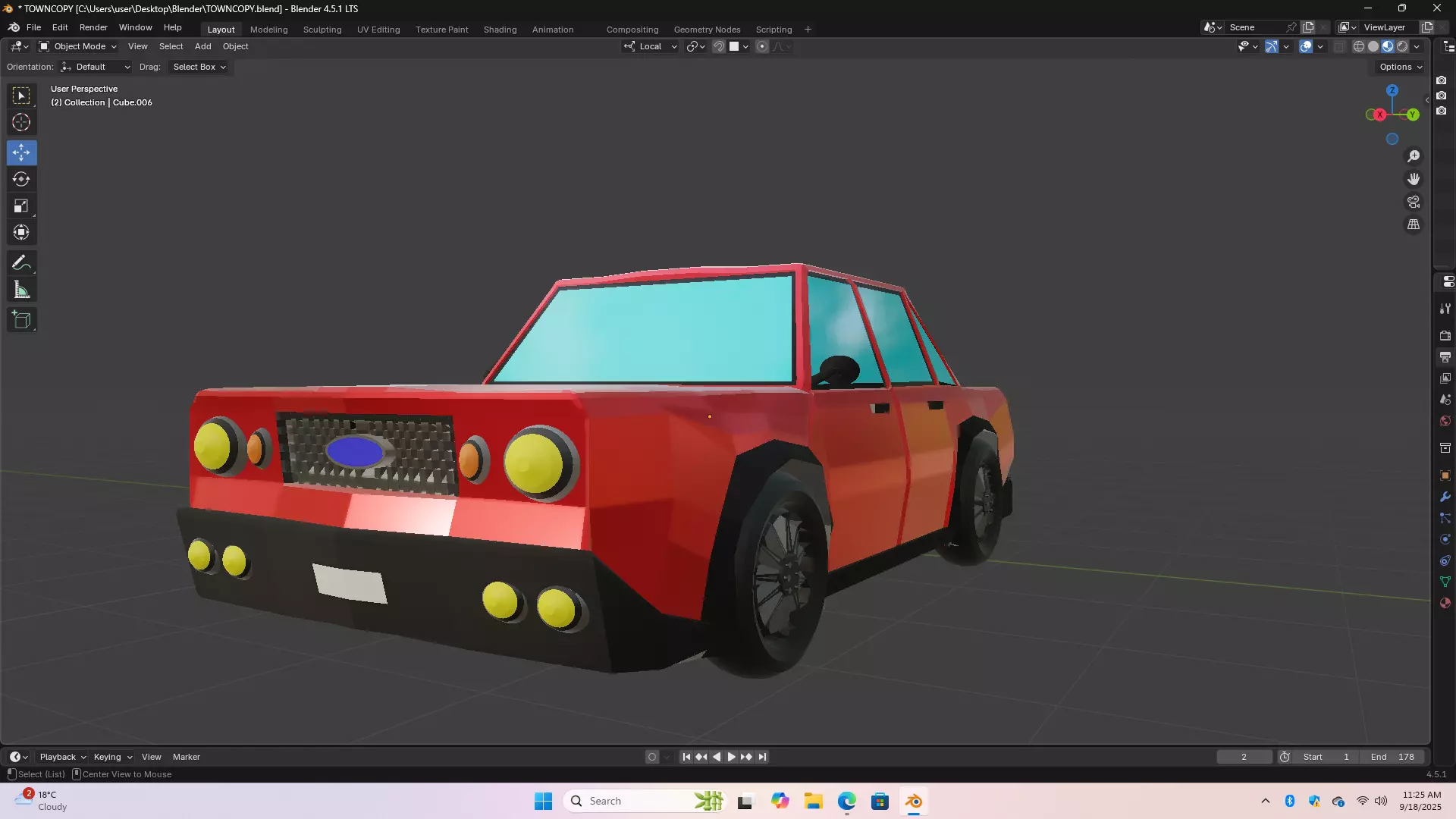
Task: Click the new scene icon
Action: coord(1308,27)
